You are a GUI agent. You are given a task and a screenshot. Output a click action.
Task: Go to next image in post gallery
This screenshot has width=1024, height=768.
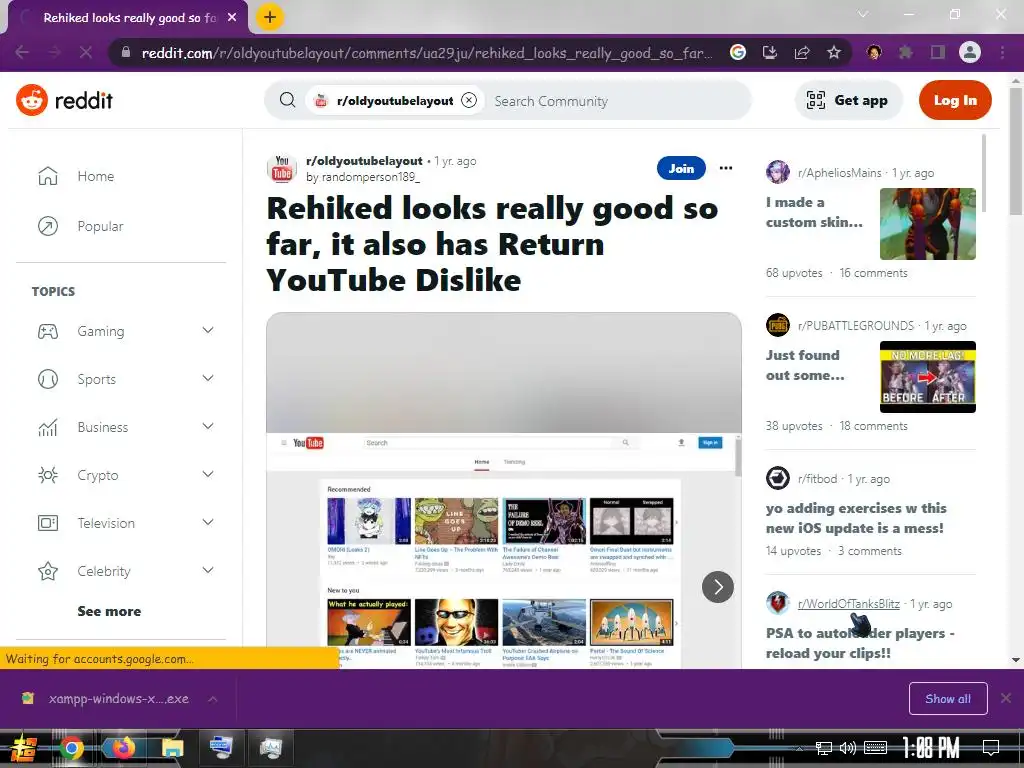pyautogui.click(x=717, y=586)
